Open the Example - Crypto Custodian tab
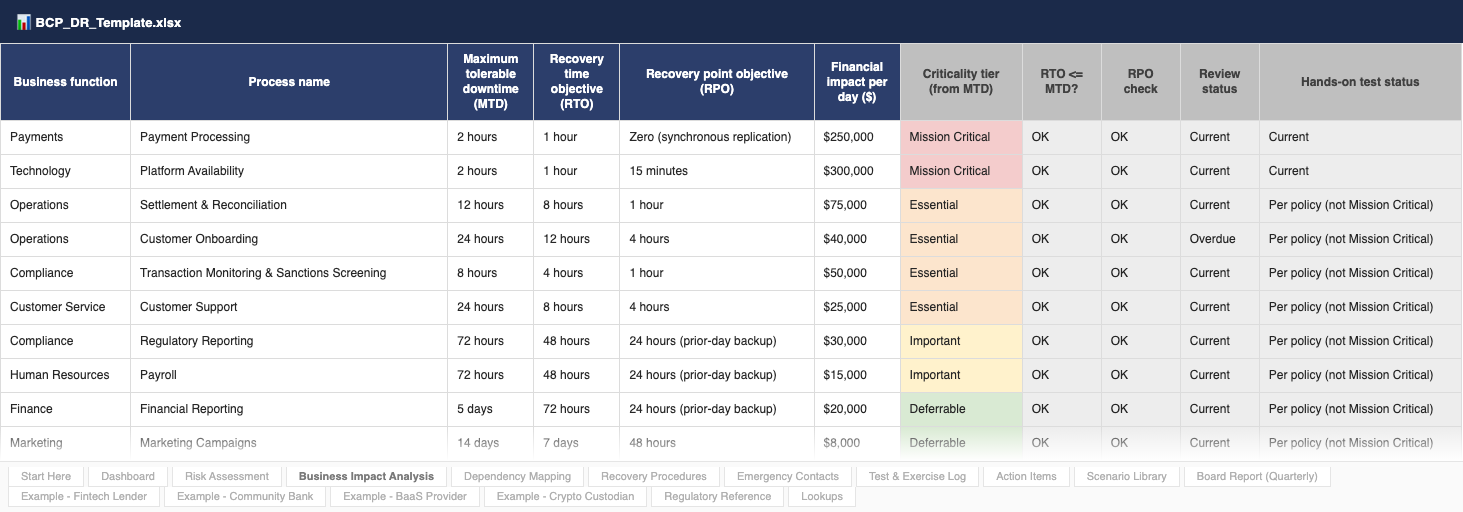The height and width of the screenshot is (512, 1463). tap(565, 496)
